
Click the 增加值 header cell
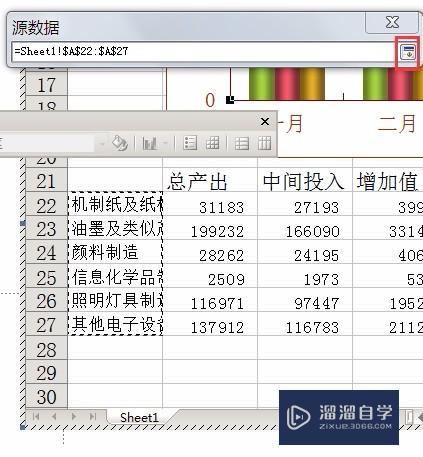pyautogui.click(x=388, y=180)
